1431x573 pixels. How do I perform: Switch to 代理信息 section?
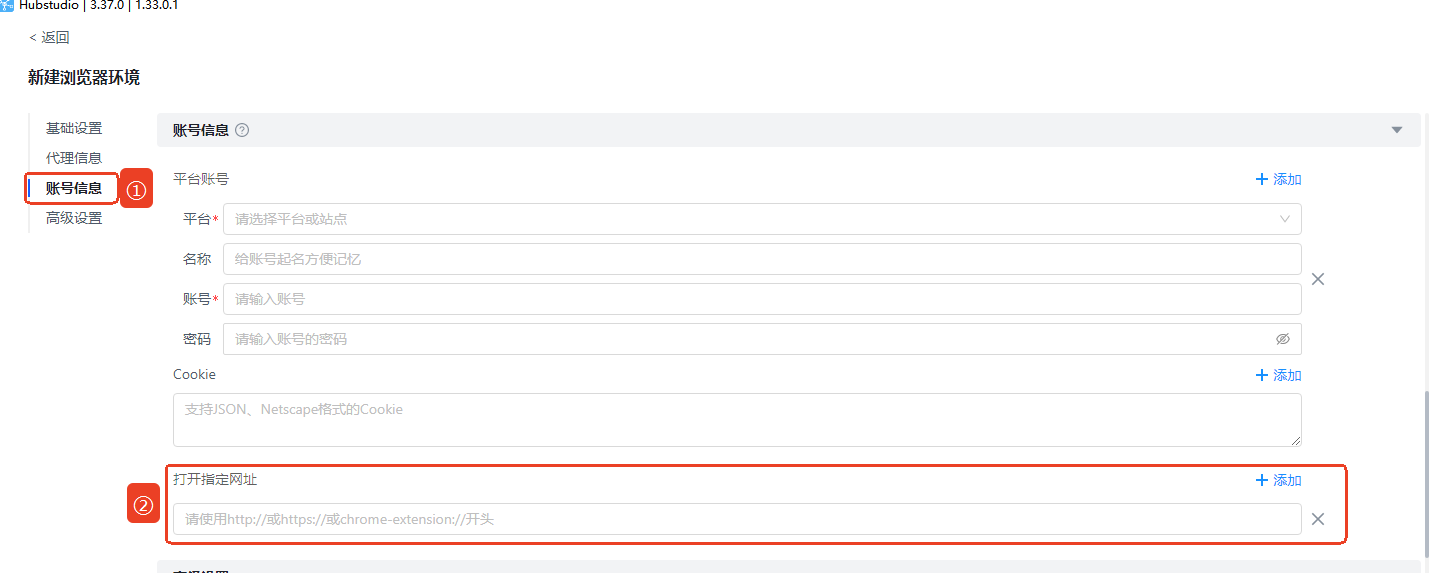click(x=74, y=158)
